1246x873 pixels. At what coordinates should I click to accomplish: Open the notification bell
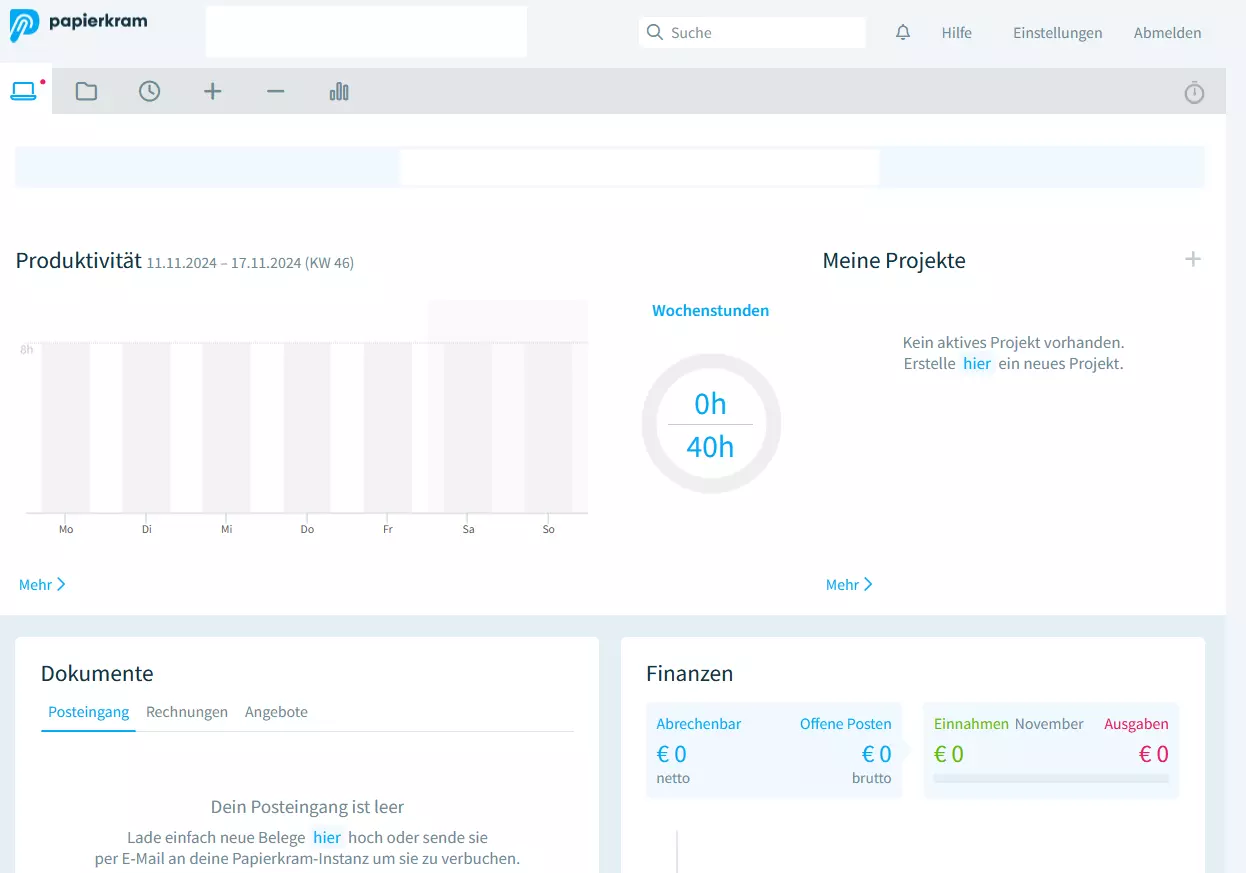coord(903,33)
